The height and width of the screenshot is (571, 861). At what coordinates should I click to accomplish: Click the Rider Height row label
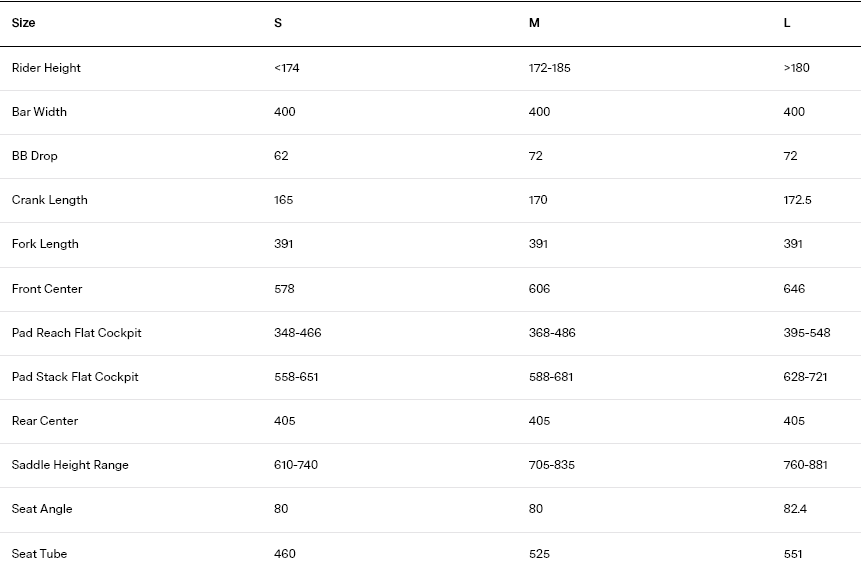coord(46,68)
